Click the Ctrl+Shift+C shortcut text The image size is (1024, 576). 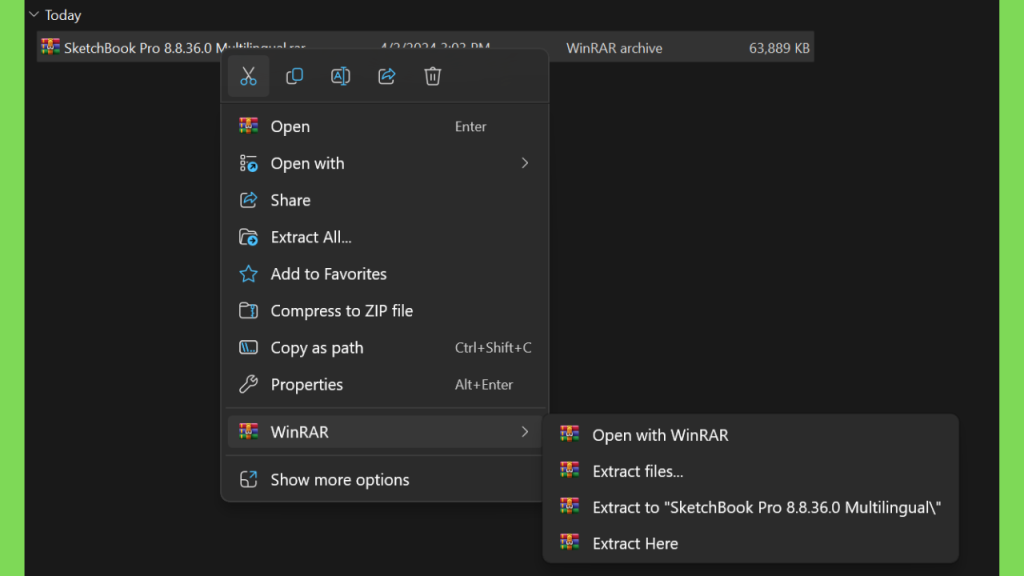click(493, 347)
